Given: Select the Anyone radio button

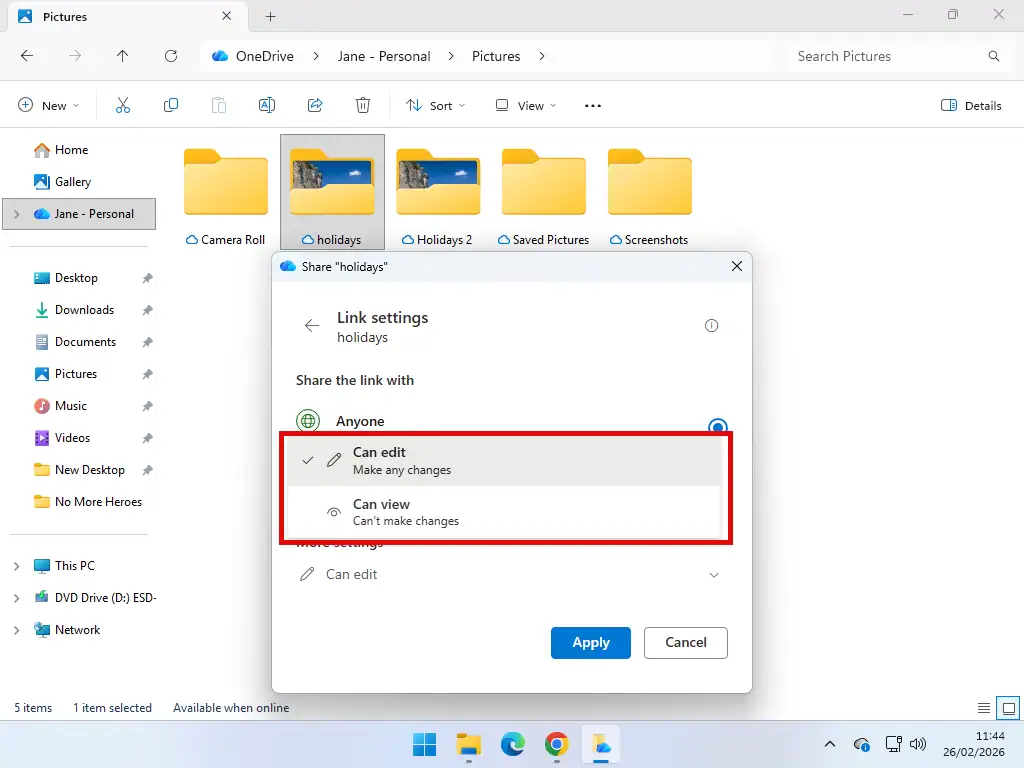Looking at the screenshot, I should click(x=717, y=426).
